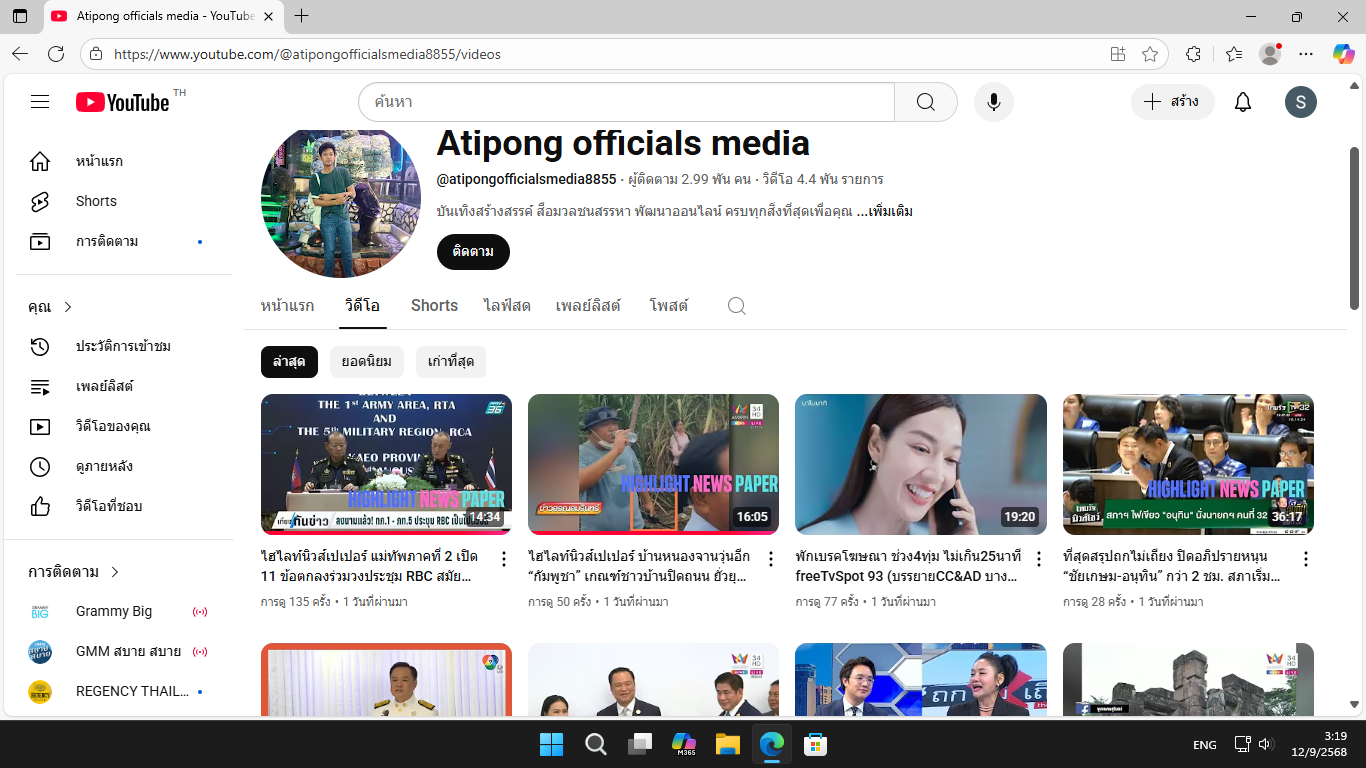Viewport: 1366px width, 768px height.
Task: Open options menu for แม่ทัพภาคที่ 2 video
Action: pos(504,559)
